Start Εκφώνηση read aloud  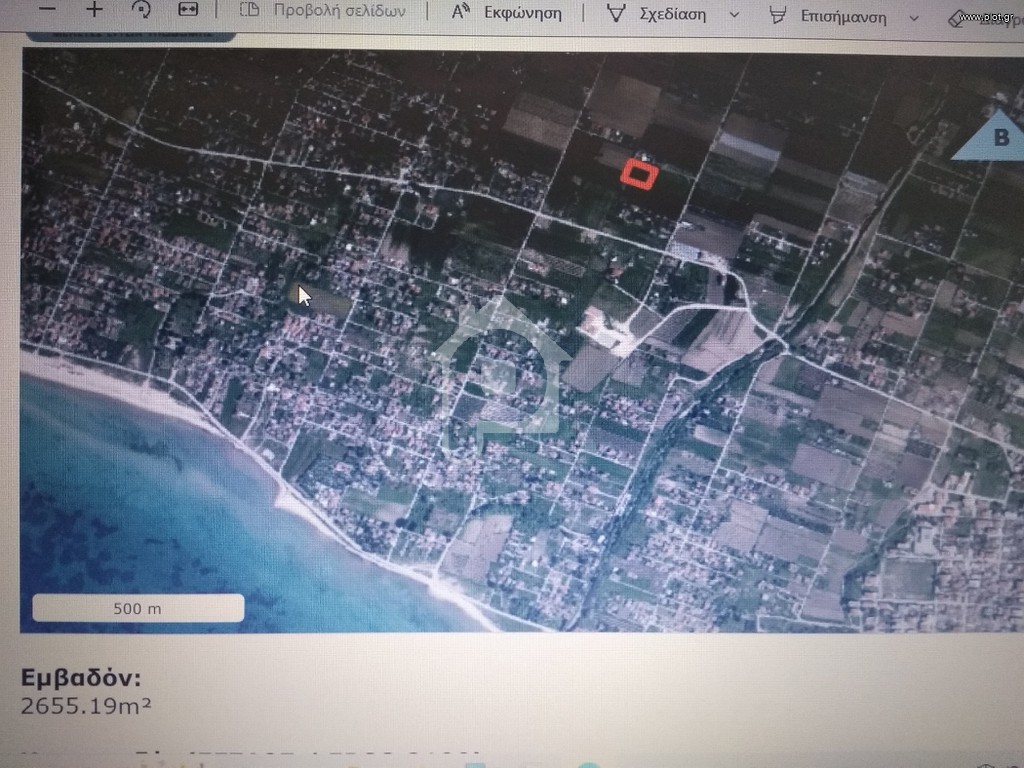click(x=507, y=12)
